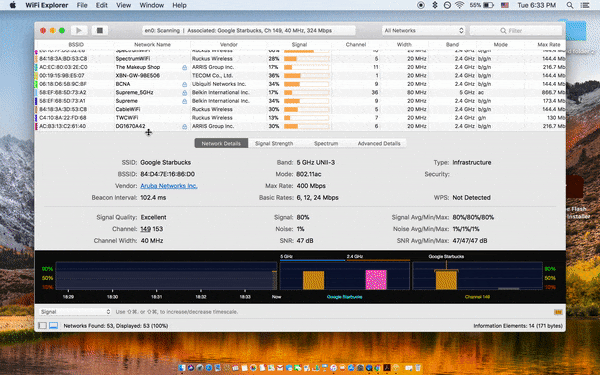Screen dimensions: 600x375
Task: Open the View menu
Action: click(123, 5)
